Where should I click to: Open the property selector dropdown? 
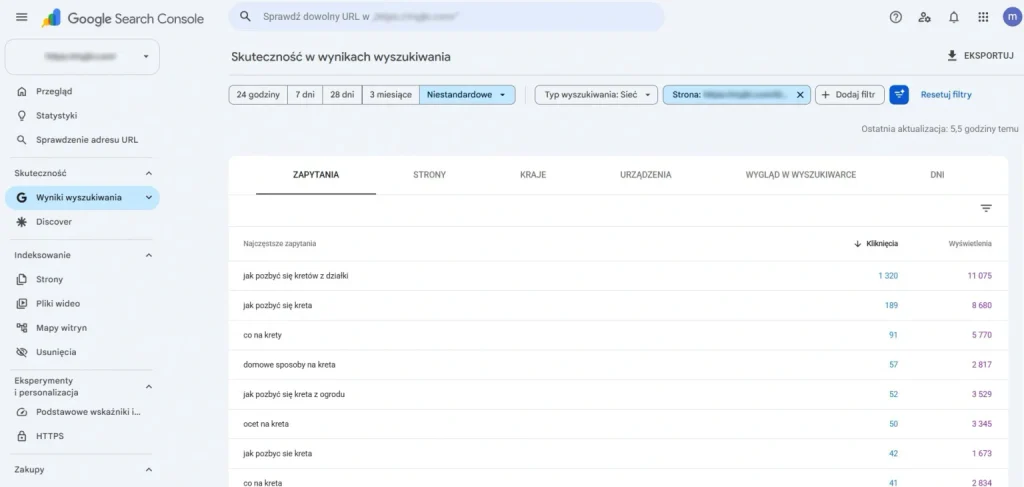[x=82, y=57]
